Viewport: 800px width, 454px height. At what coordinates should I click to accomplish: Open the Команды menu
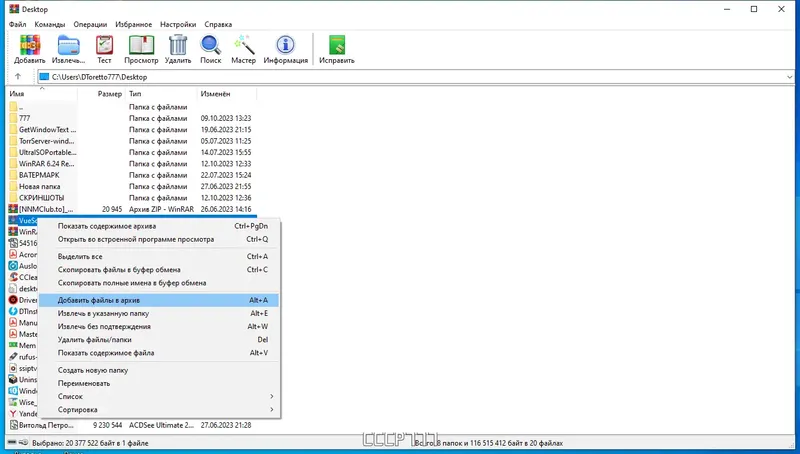tap(50, 24)
